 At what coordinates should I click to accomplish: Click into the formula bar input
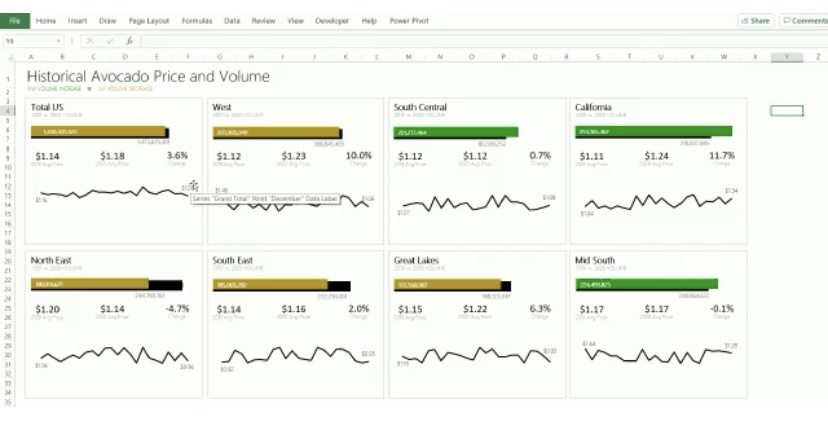(x=483, y=41)
